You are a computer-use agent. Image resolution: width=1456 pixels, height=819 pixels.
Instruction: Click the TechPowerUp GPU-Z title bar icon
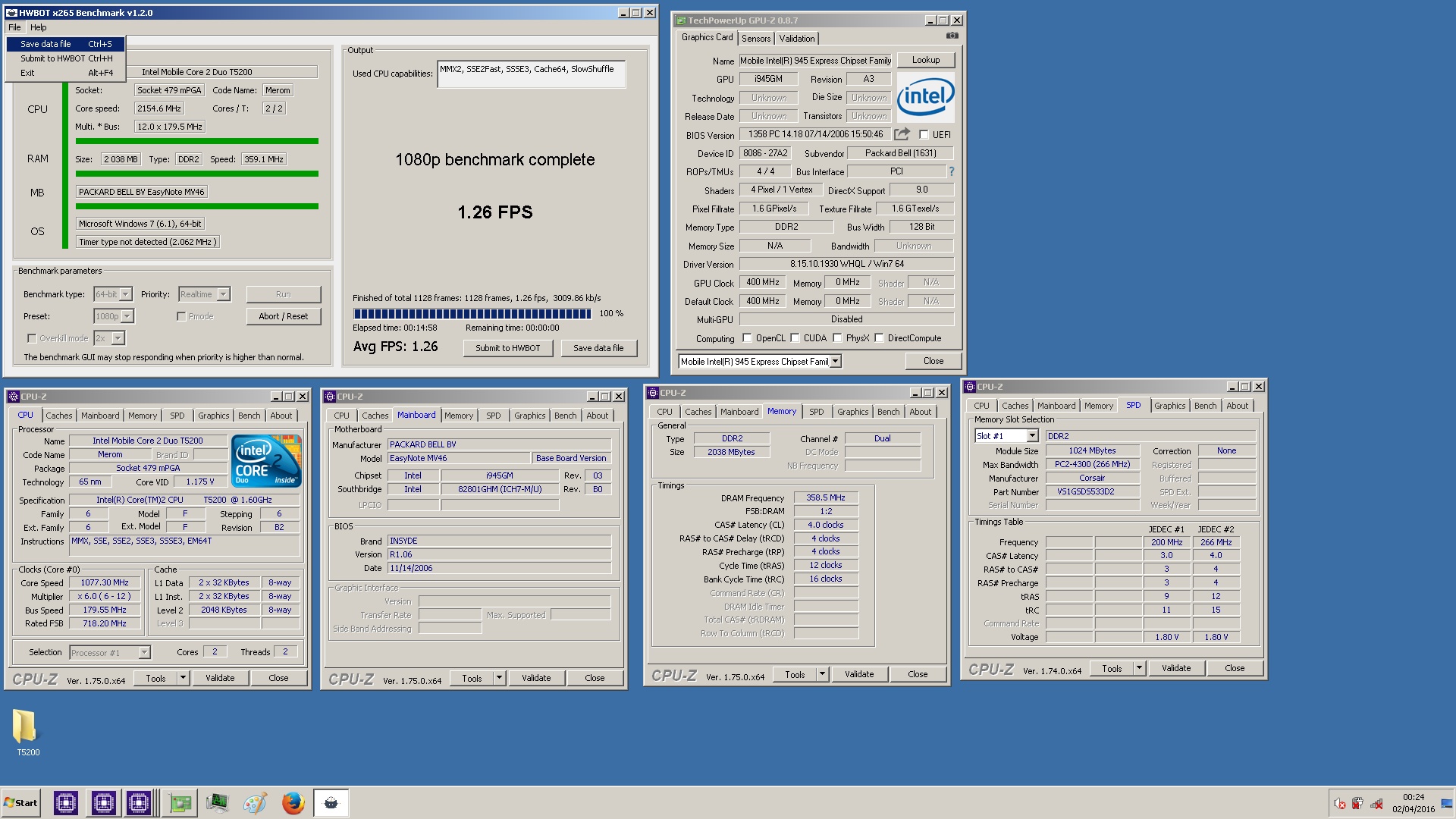680,20
